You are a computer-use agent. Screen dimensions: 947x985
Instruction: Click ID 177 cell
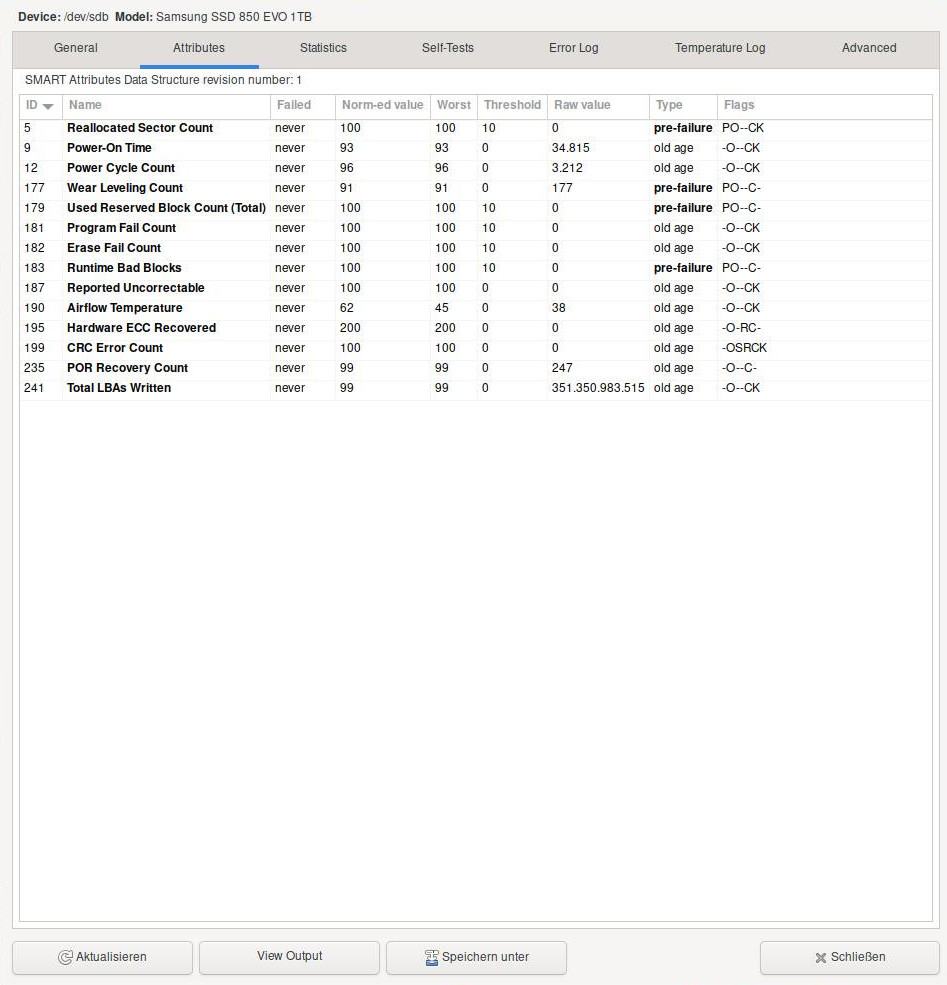pyautogui.click(x=34, y=188)
